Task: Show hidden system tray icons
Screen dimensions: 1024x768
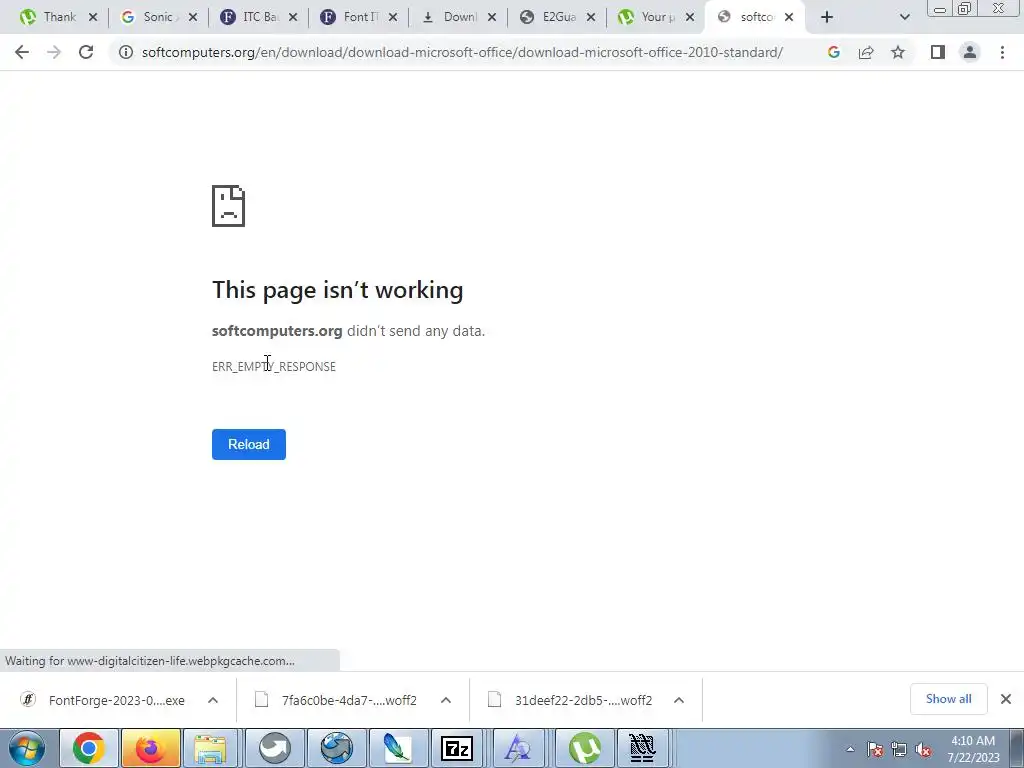Action: coord(850,750)
